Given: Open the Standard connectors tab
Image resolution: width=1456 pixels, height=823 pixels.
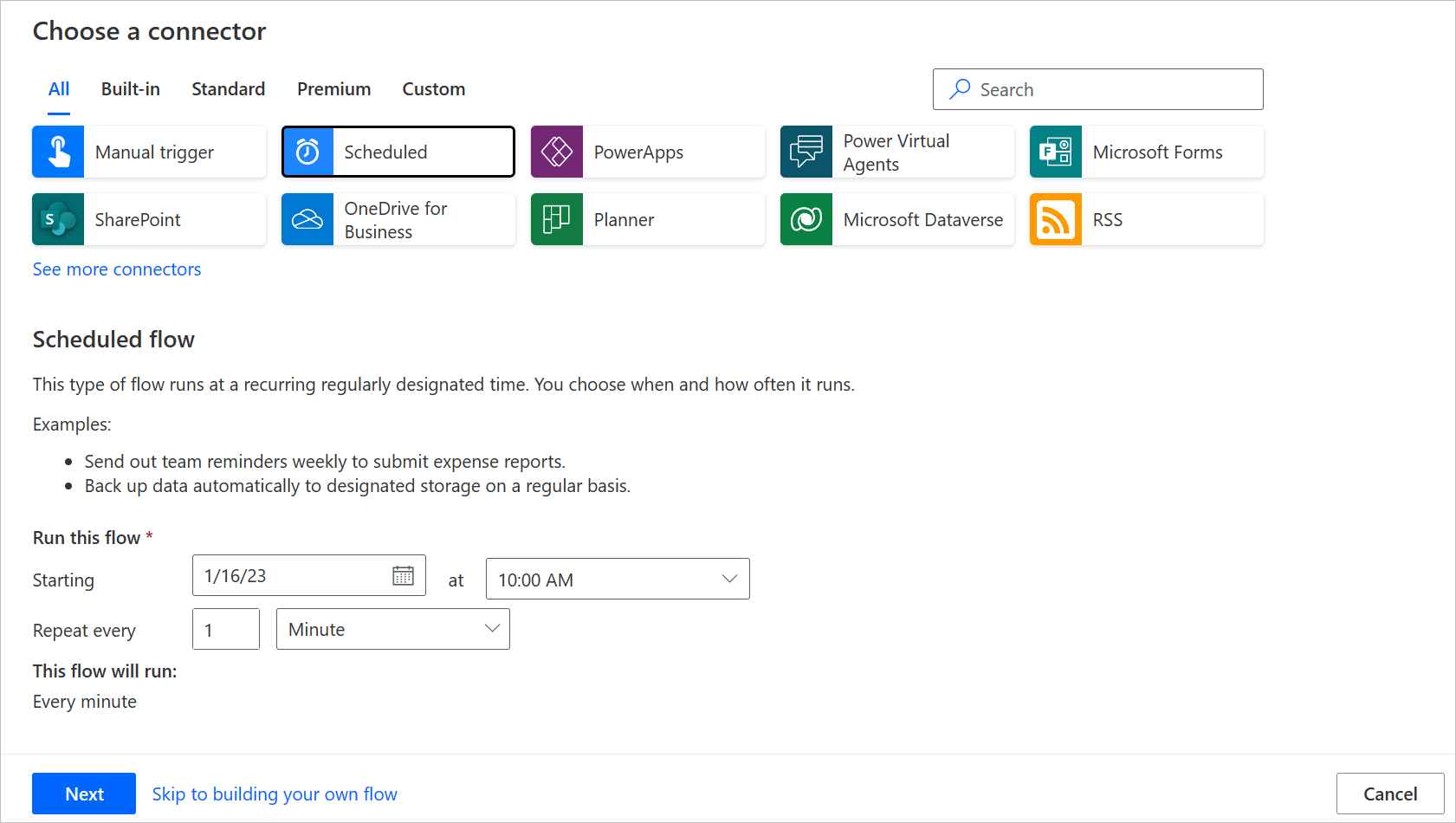Looking at the screenshot, I should click(229, 89).
